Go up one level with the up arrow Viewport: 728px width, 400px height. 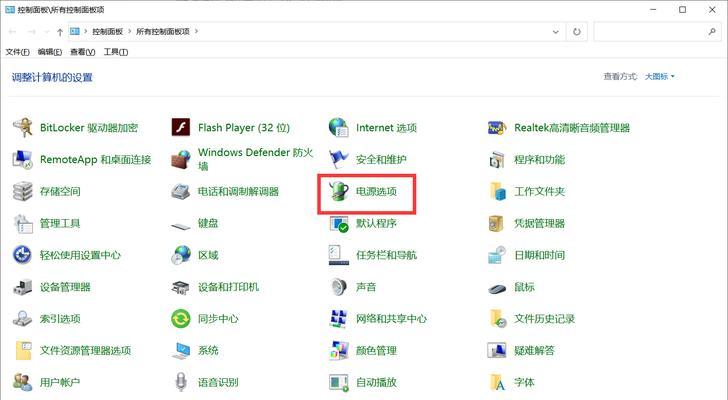pyautogui.click(x=59, y=32)
